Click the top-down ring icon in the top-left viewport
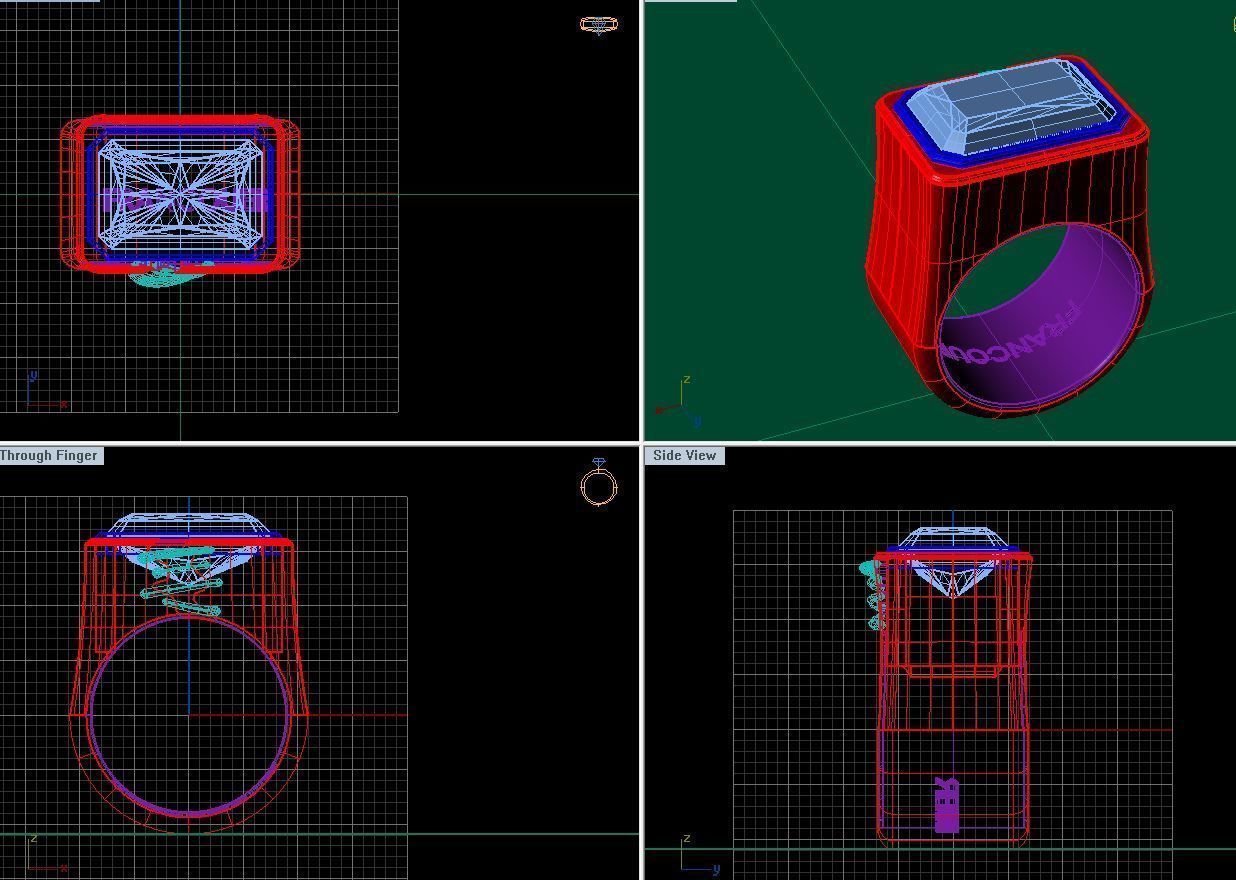 (598, 25)
